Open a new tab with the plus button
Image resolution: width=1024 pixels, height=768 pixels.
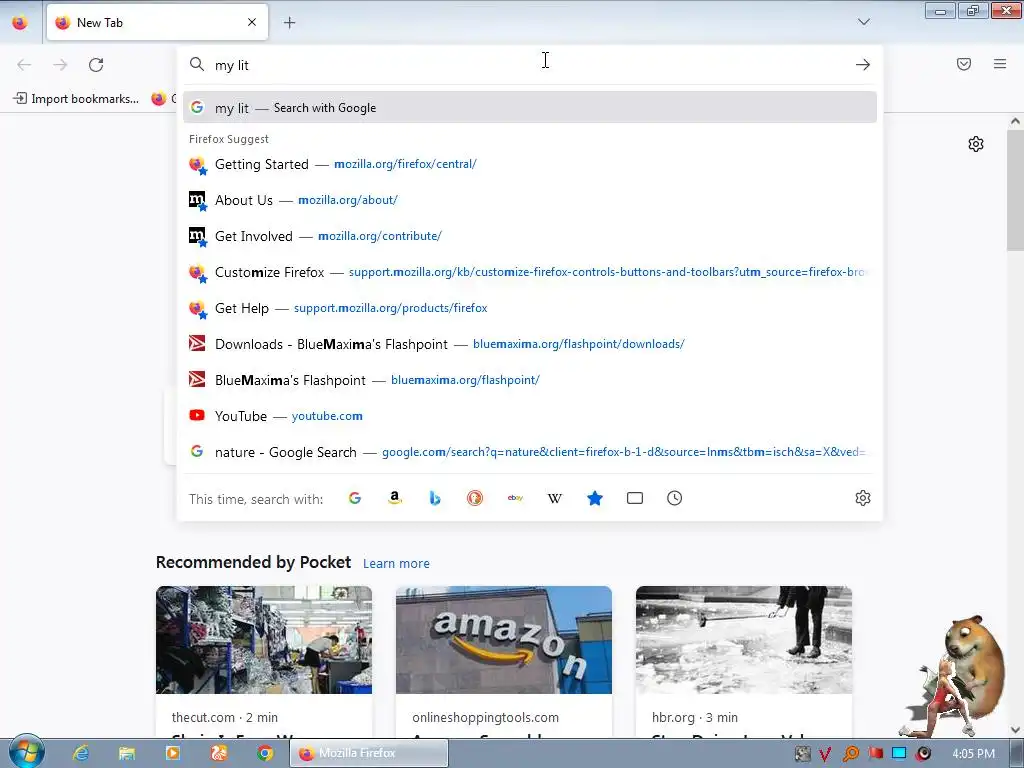click(289, 23)
